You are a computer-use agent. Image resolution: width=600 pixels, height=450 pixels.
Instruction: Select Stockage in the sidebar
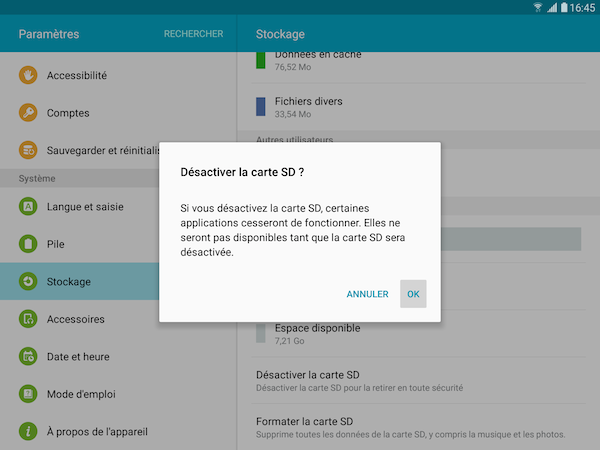(x=80, y=282)
